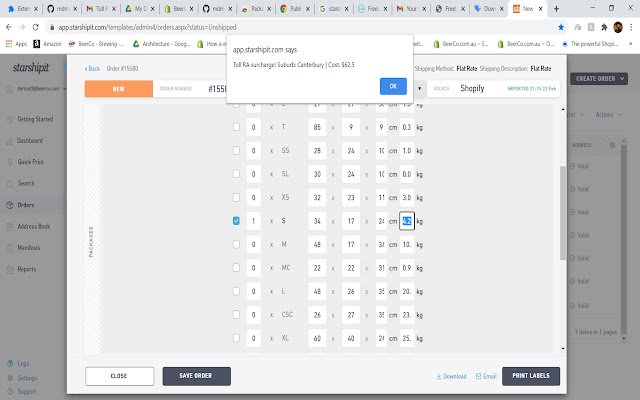Open the BeerCo - Brewing bookmark

[96, 44]
